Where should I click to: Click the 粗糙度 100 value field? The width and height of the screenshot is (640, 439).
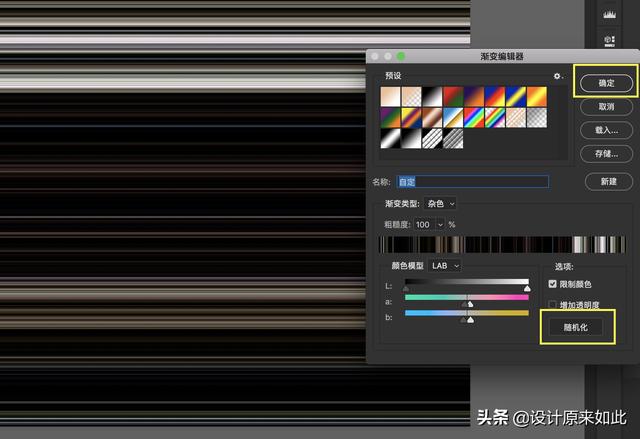pyautogui.click(x=424, y=224)
